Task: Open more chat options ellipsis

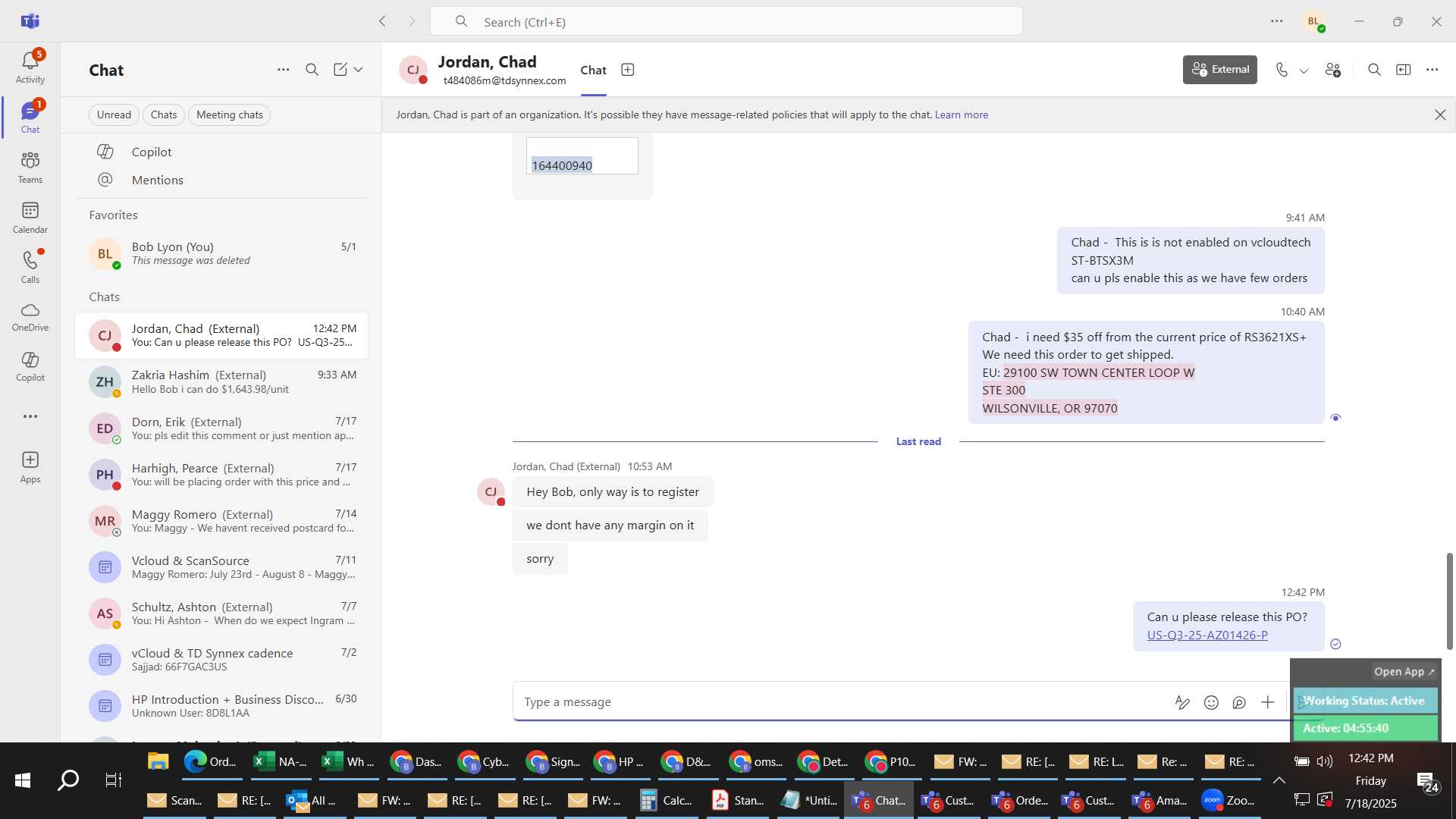Action: (x=1432, y=70)
